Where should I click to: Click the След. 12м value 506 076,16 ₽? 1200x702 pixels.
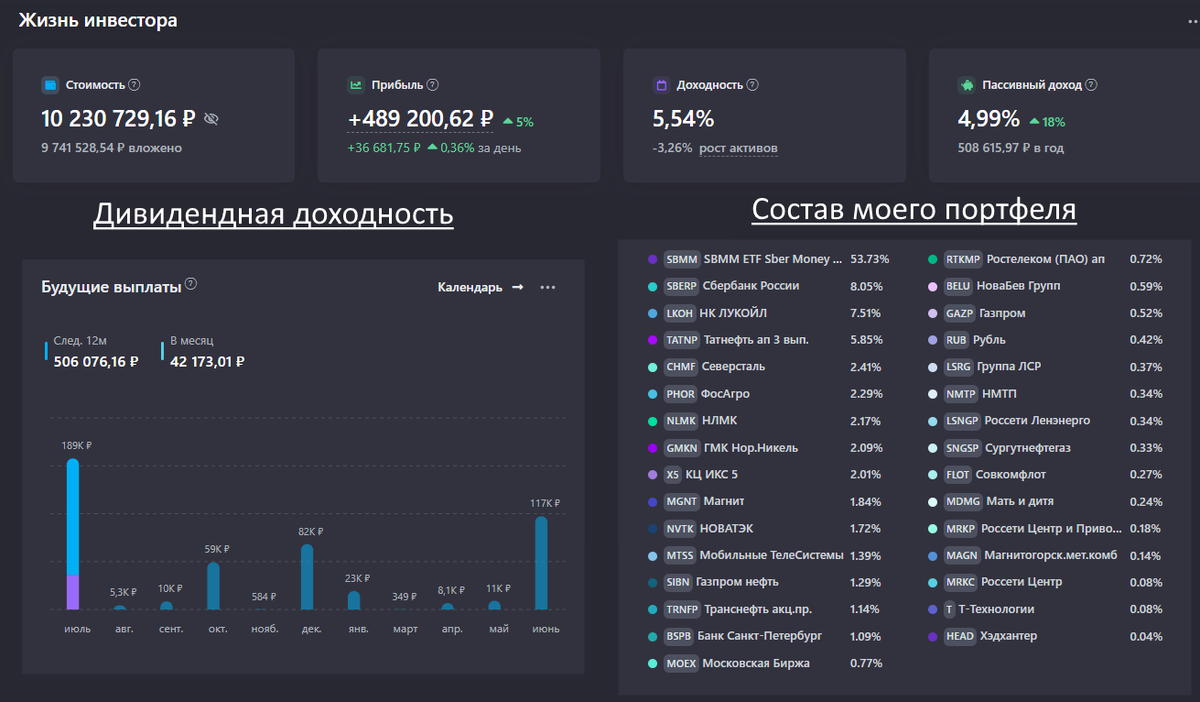(96, 361)
